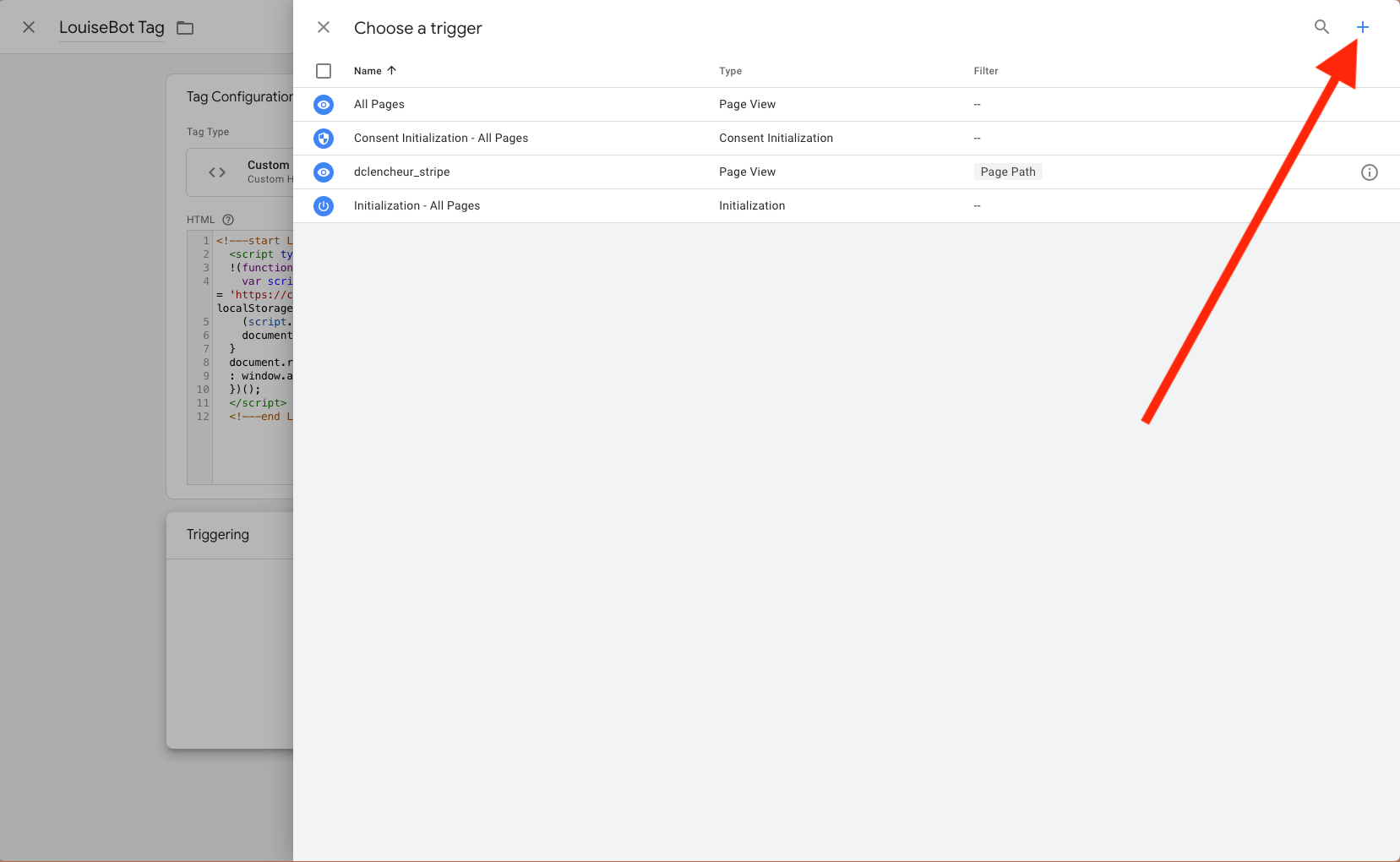
Task: Click Page View type of dclencheur_stripe
Action: [x=748, y=172]
